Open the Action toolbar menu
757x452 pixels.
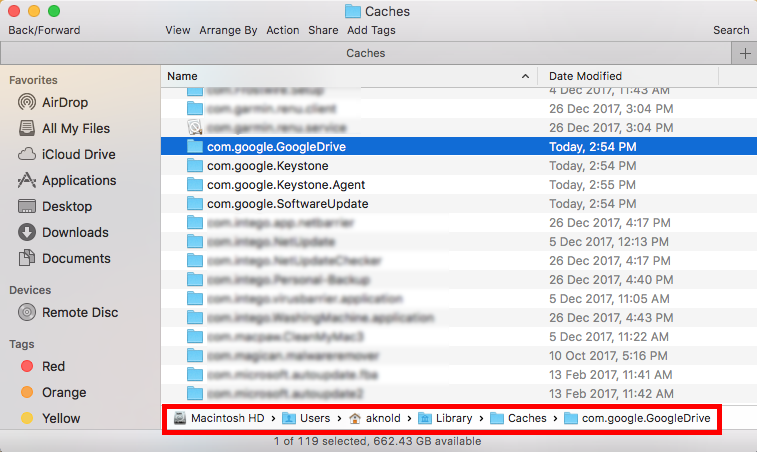283,30
